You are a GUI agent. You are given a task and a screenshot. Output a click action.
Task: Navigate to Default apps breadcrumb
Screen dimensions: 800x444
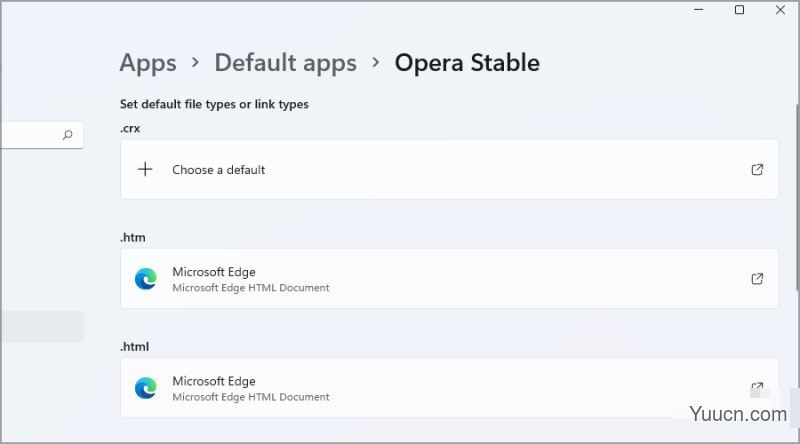click(x=285, y=63)
